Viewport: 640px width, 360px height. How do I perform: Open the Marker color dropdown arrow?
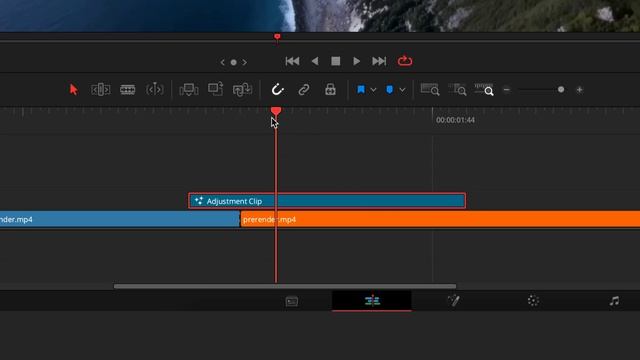click(x=402, y=90)
